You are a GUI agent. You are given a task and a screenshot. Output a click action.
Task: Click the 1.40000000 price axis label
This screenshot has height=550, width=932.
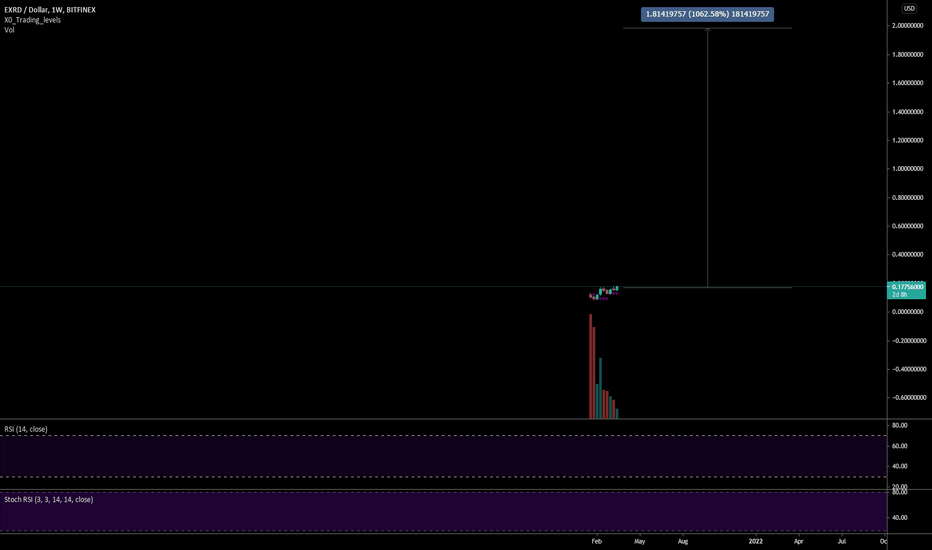point(908,112)
